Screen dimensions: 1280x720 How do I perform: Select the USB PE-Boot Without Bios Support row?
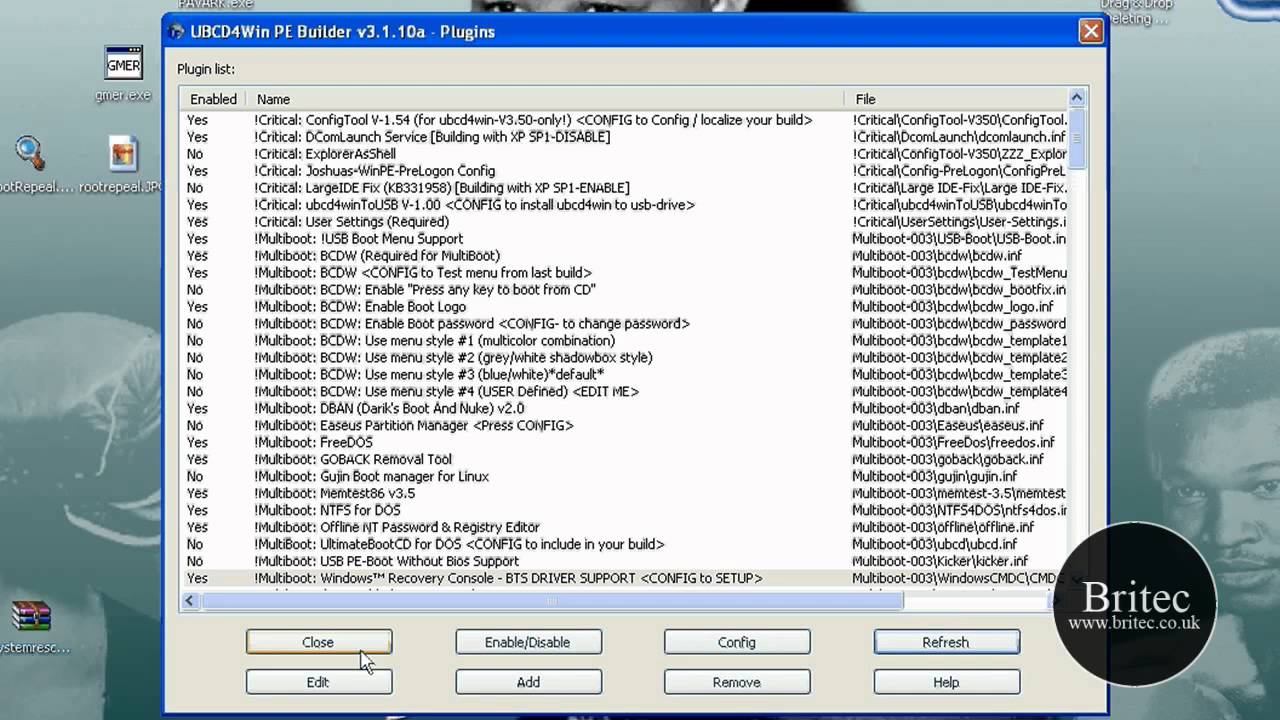pyautogui.click(x=624, y=562)
